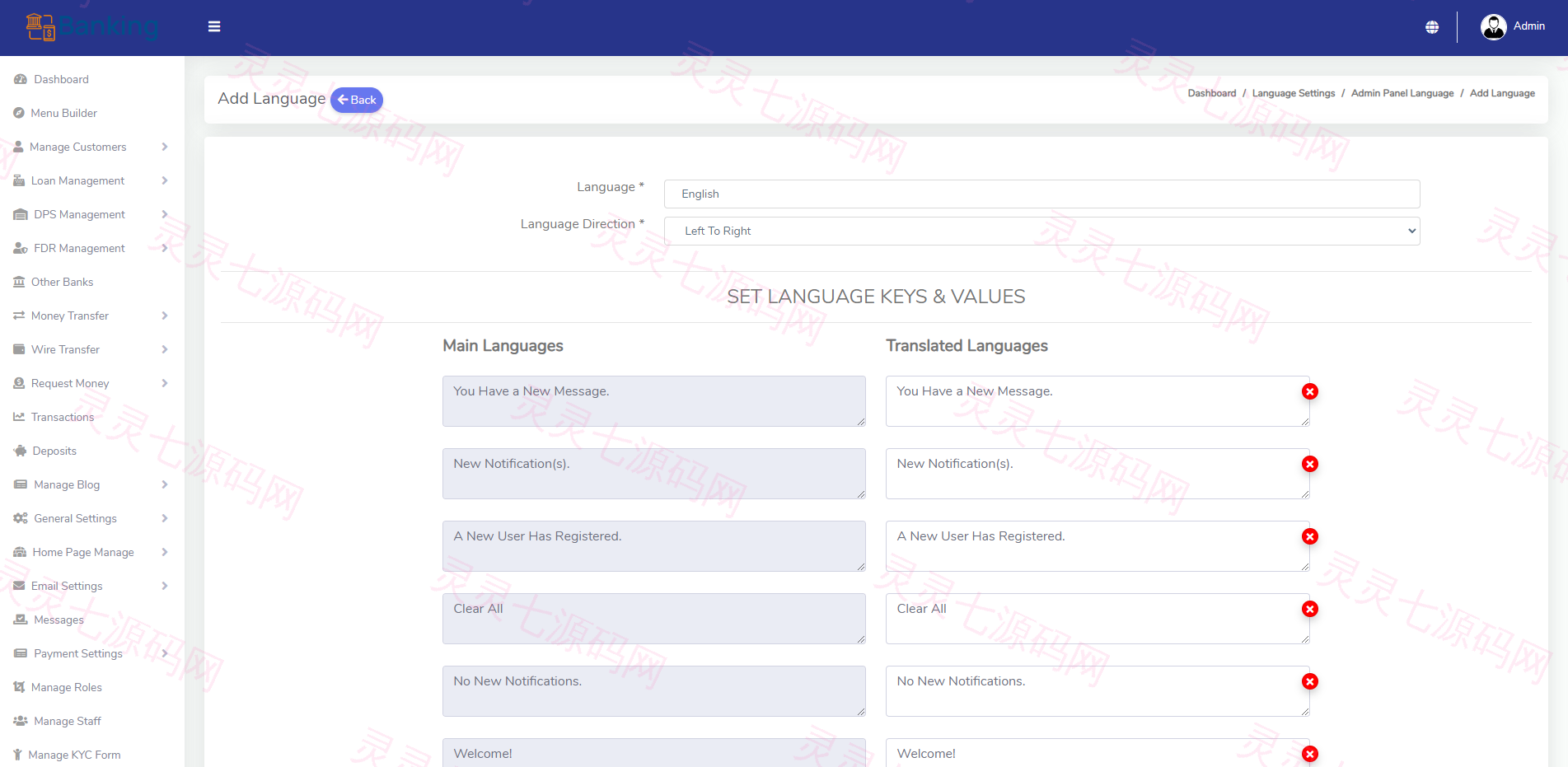This screenshot has height=767, width=1568.
Task: Open the Payment Settings menu item
Action: (91, 653)
